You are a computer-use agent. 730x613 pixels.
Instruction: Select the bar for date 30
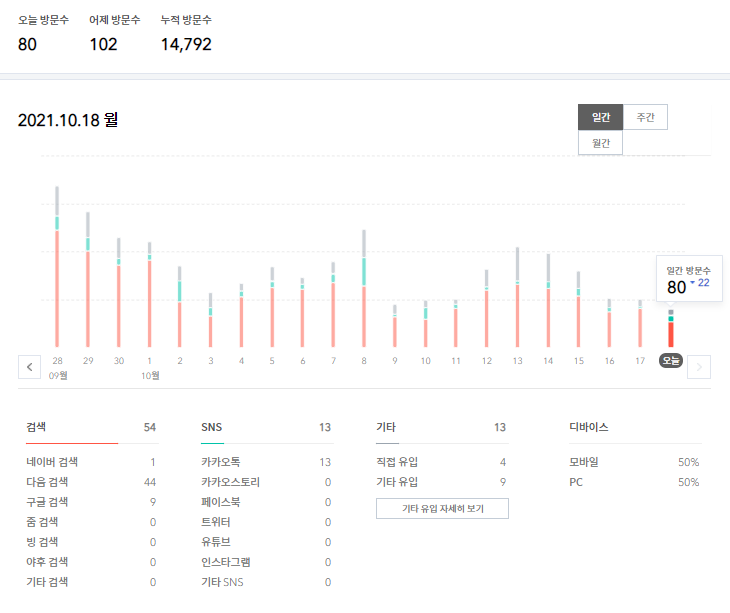point(119,292)
